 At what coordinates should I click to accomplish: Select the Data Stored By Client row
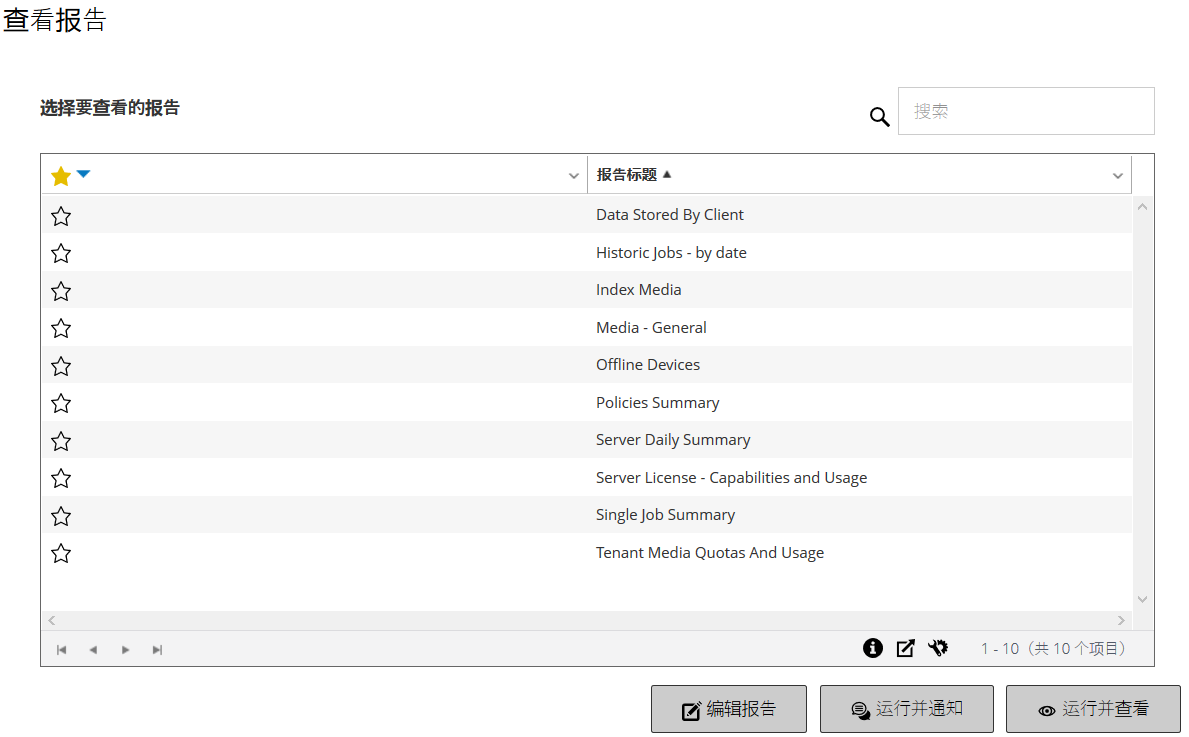tap(586, 215)
